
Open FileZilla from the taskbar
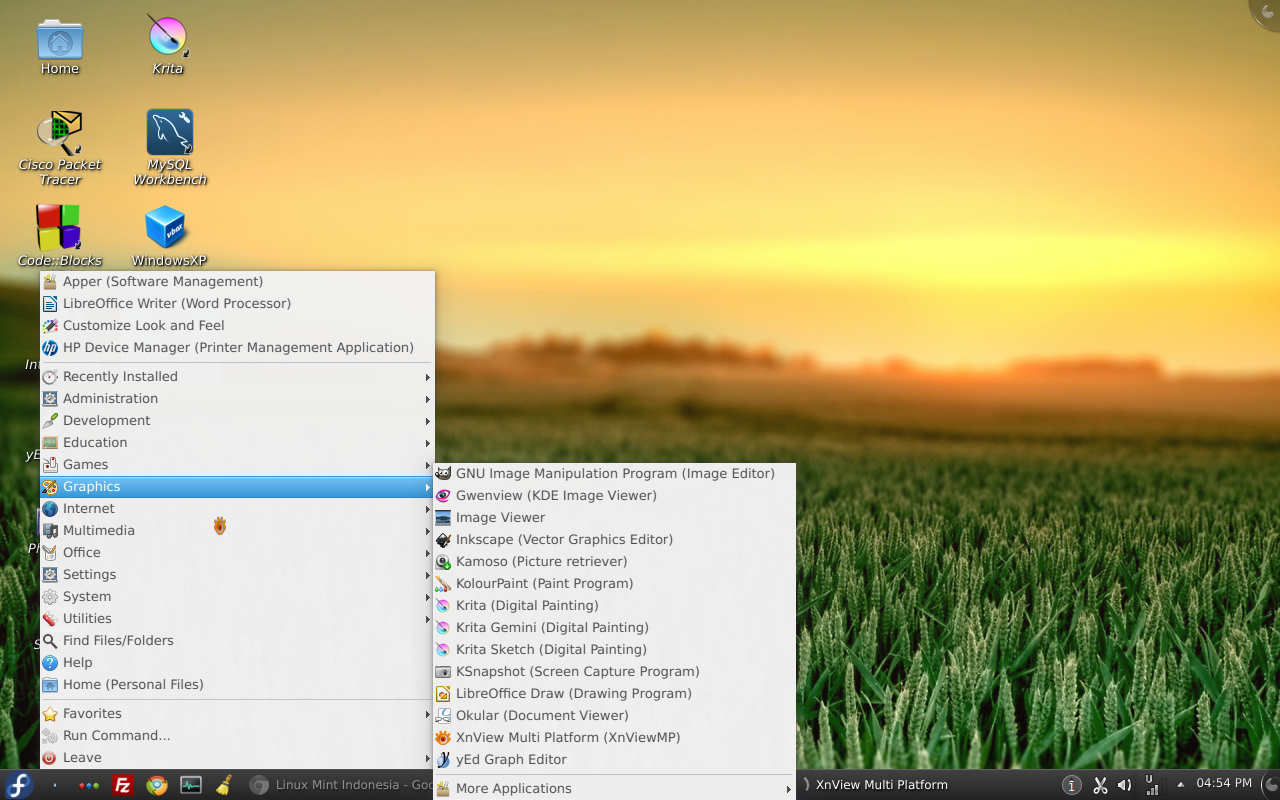pyautogui.click(x=122, y=785)
